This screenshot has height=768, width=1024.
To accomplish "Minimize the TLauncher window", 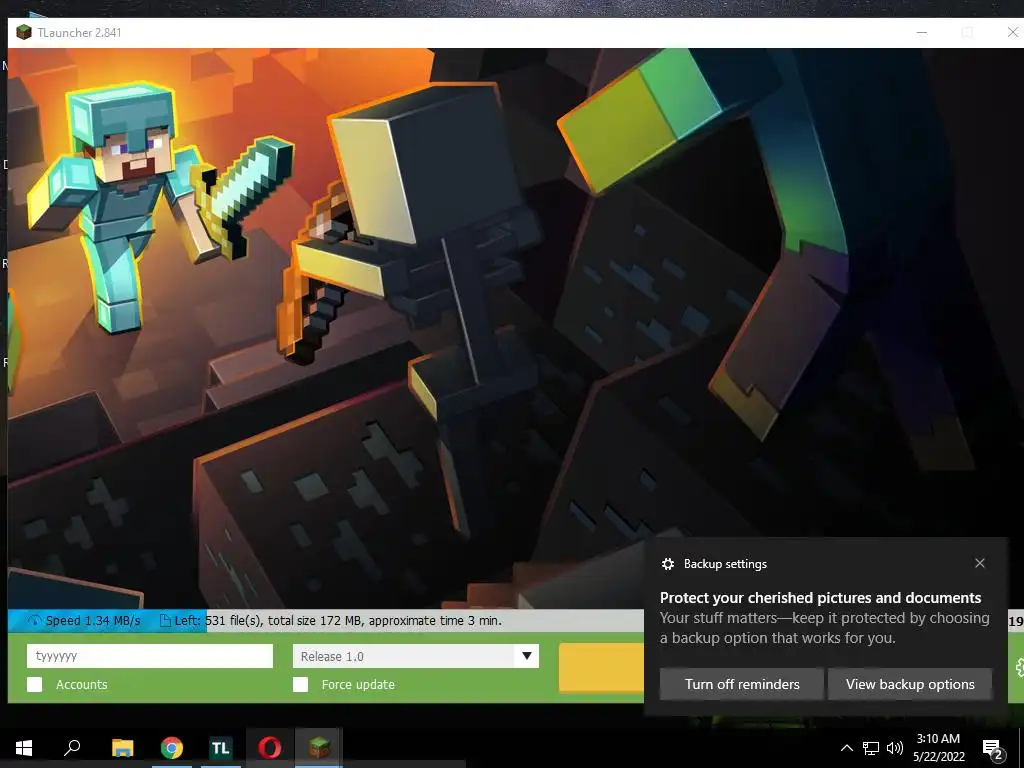I will [922, 32].
